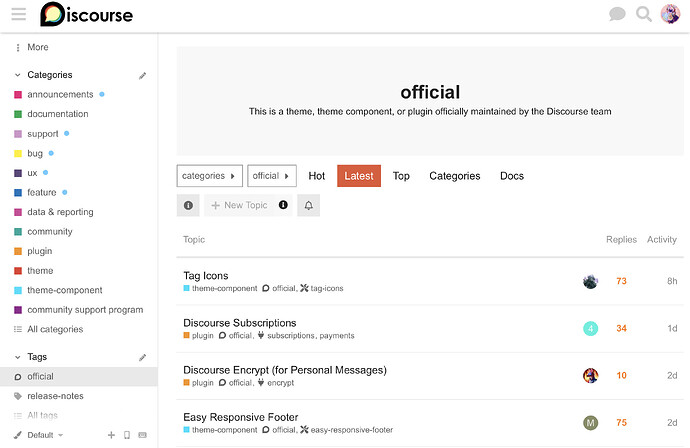Open the Discourse Subscriptions topic
The height and width of the screenshot is (448, 690).
239,323
